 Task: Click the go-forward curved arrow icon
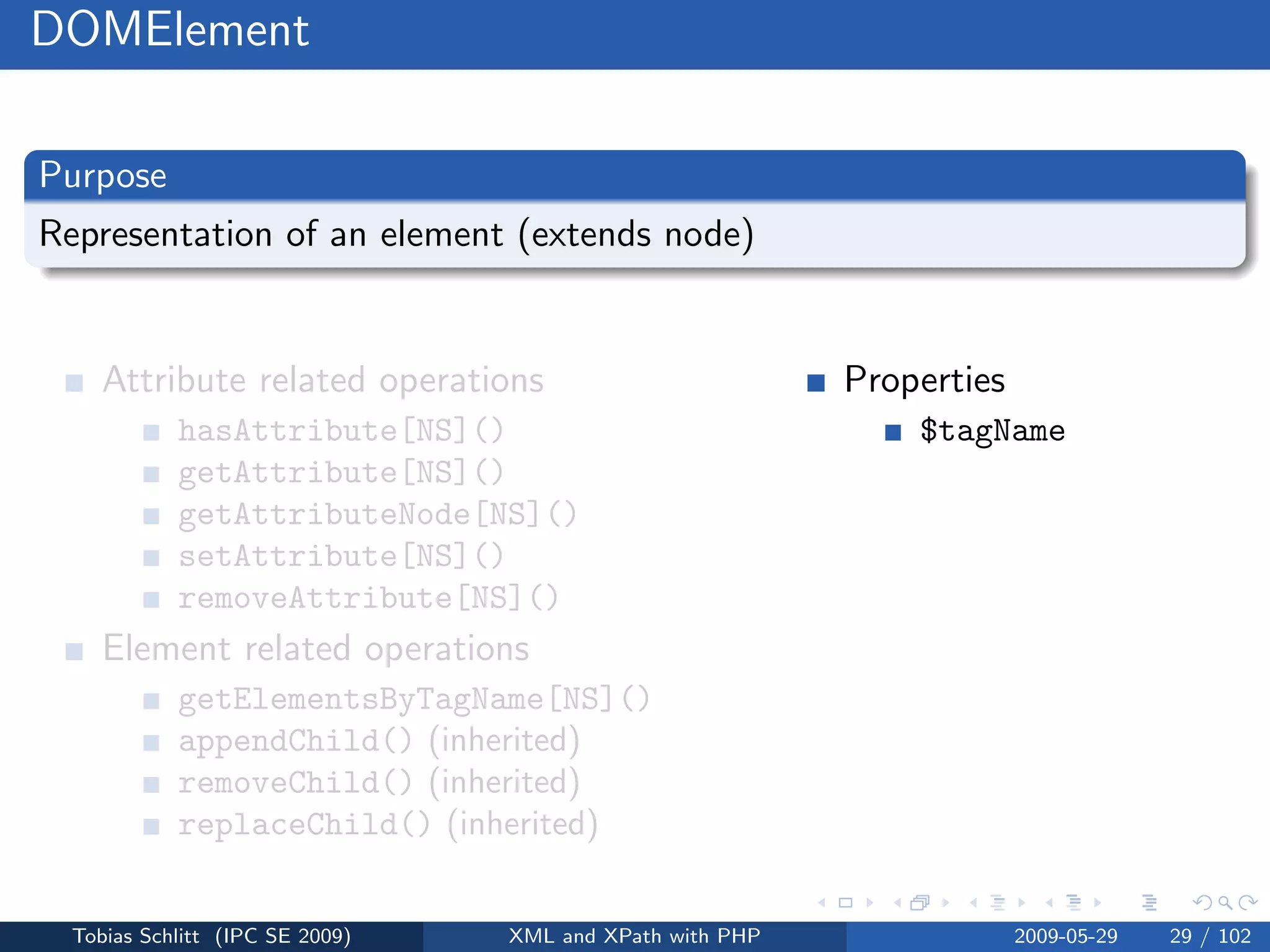(x=1248, y=903)
